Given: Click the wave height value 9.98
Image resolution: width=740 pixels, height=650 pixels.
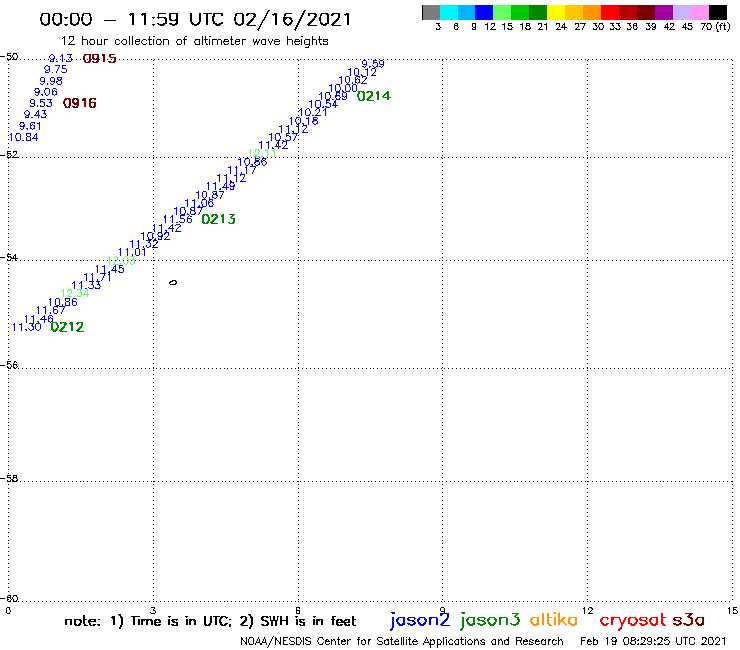Looking at the screenshot, I should tap(51, 81).
